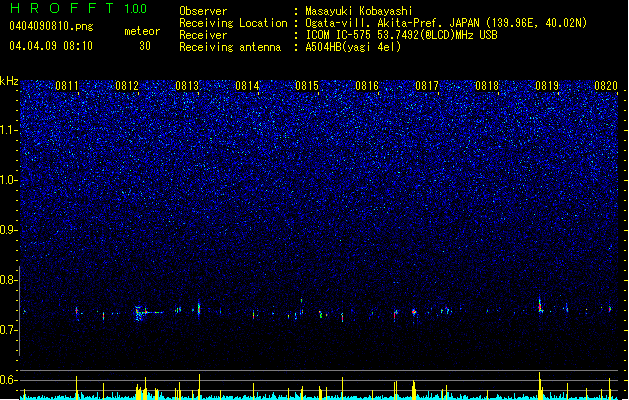This screenshot has width=629, height=400.
Task: Select the filename 0404090810.png
Action: click(x=51, y=26)
